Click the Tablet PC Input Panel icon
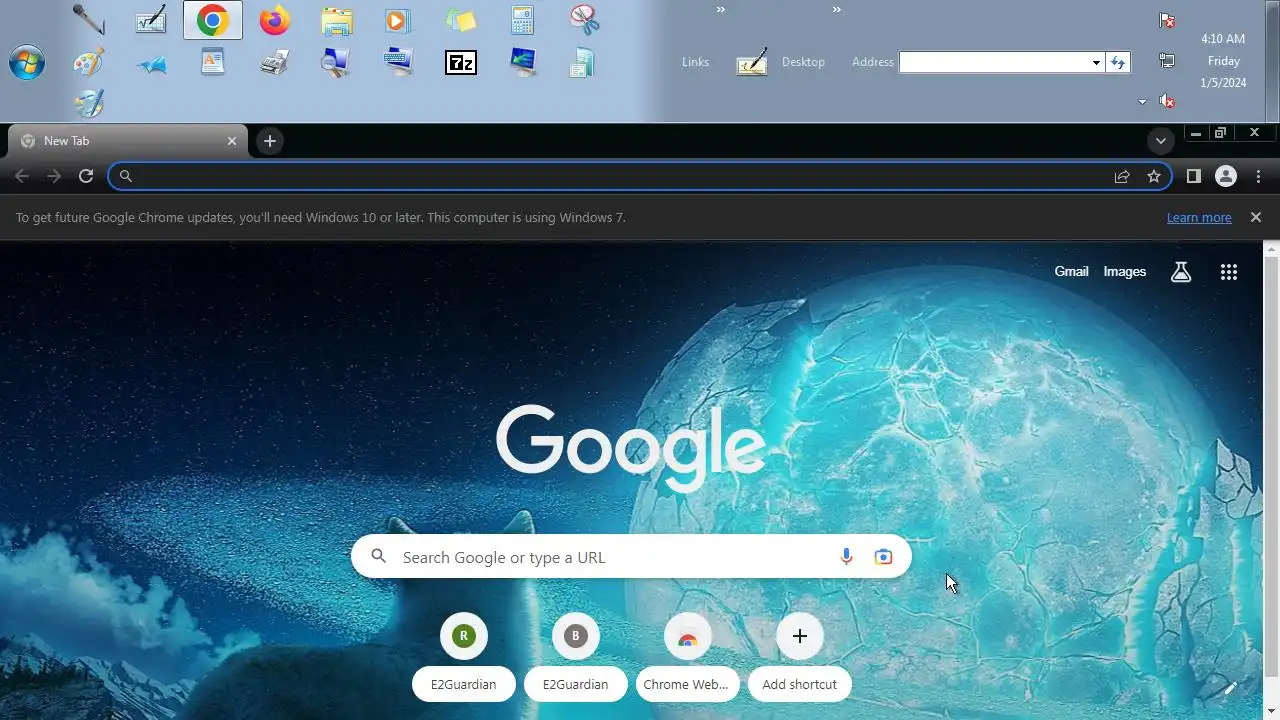 pos(752,62)
